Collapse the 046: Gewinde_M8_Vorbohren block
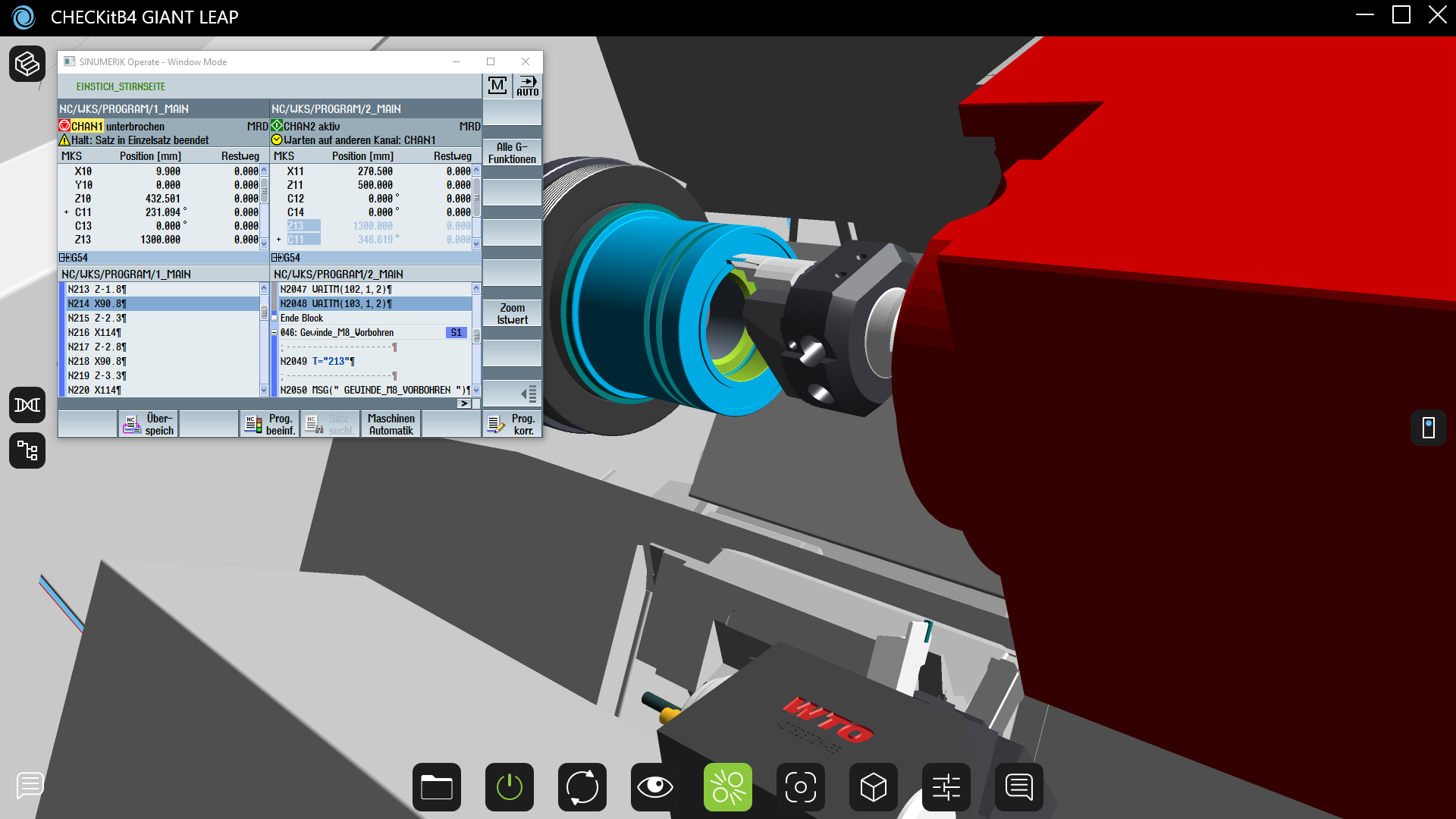 pos(275,332)
